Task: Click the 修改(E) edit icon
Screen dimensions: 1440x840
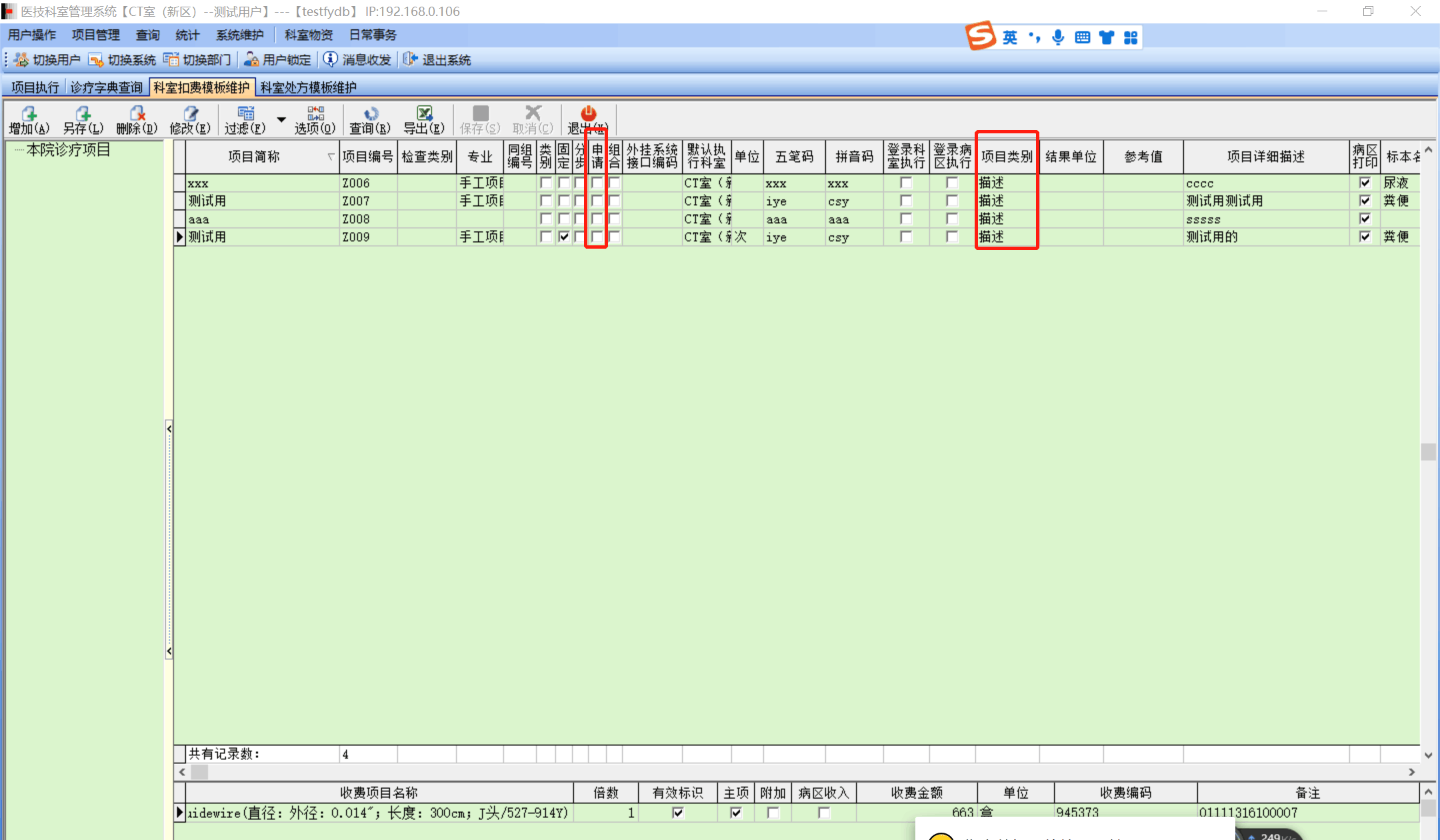Action: tap(191, 113)
